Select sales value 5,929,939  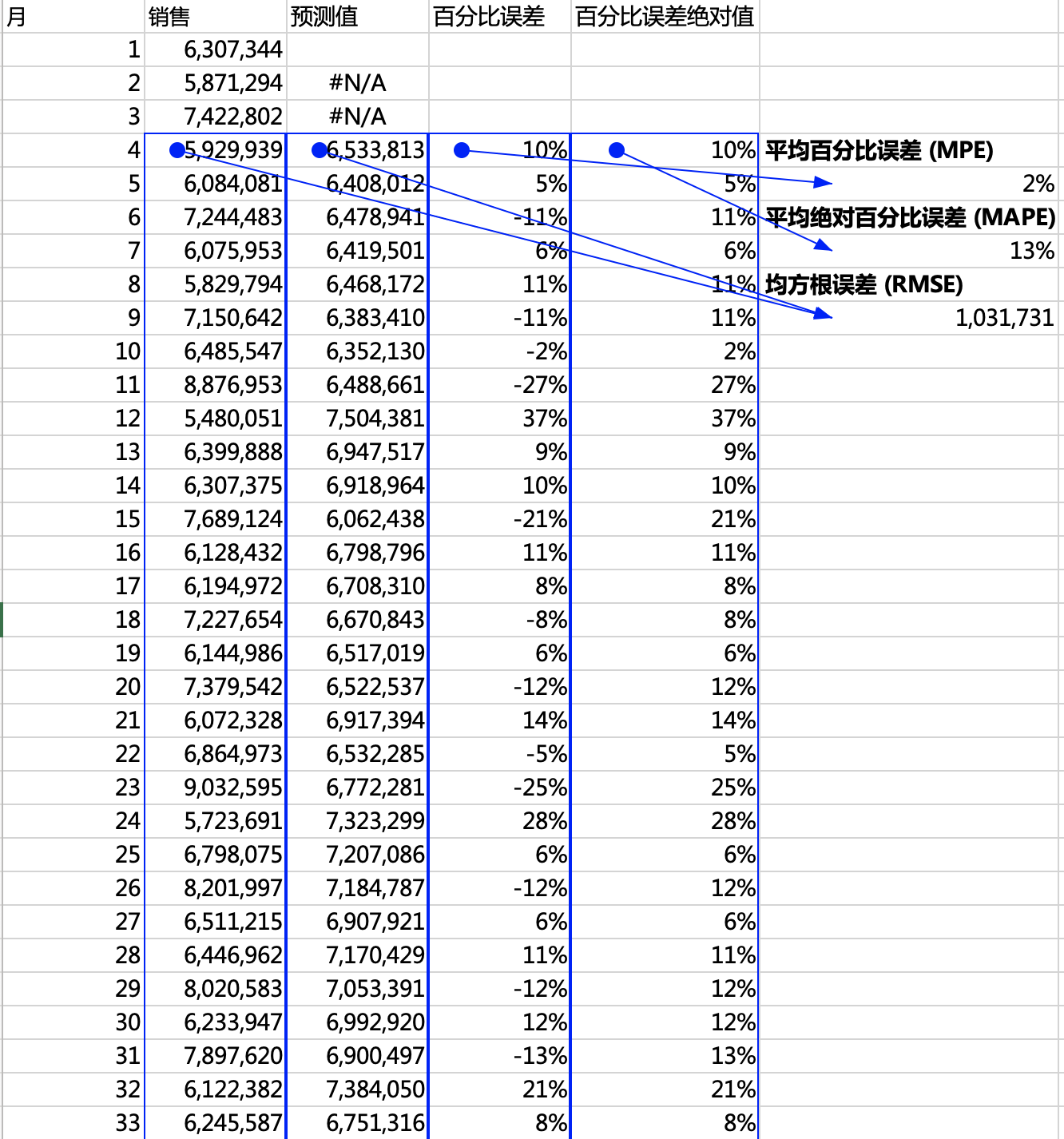[215, 150]
